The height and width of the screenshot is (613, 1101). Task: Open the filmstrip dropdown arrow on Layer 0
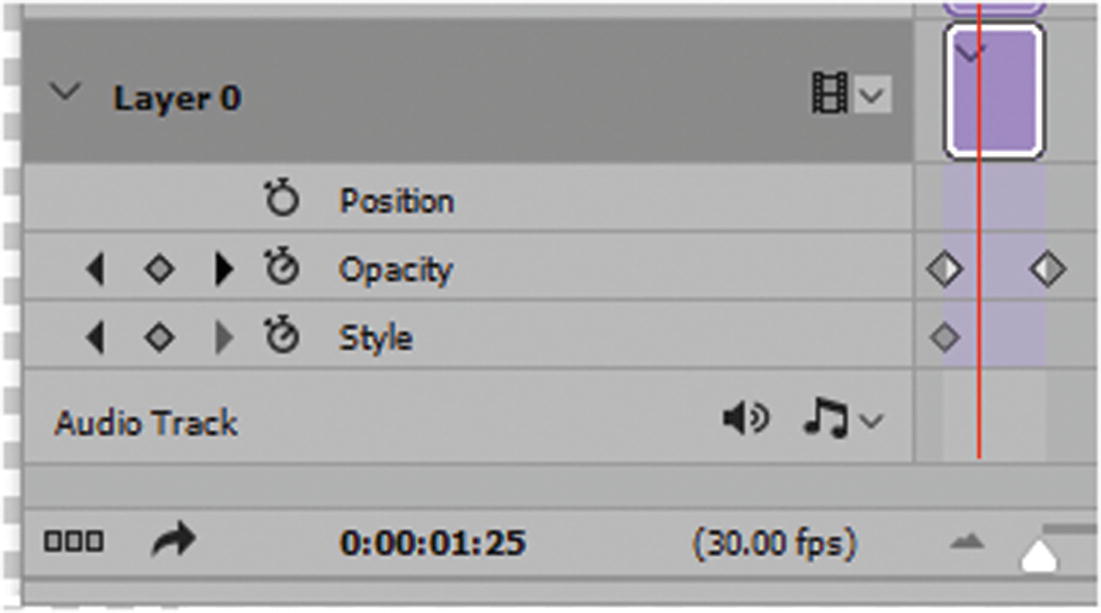tap(871, 97)
